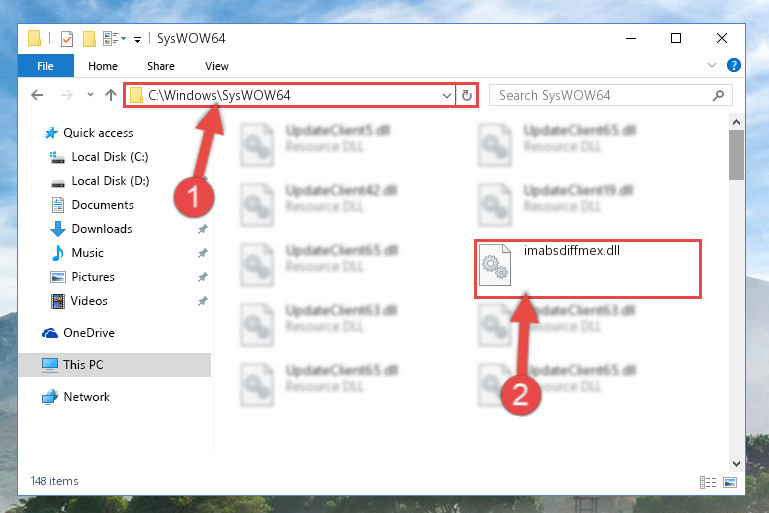Open Explorer help question mark
769x513 pixels.
click(734, 65)
